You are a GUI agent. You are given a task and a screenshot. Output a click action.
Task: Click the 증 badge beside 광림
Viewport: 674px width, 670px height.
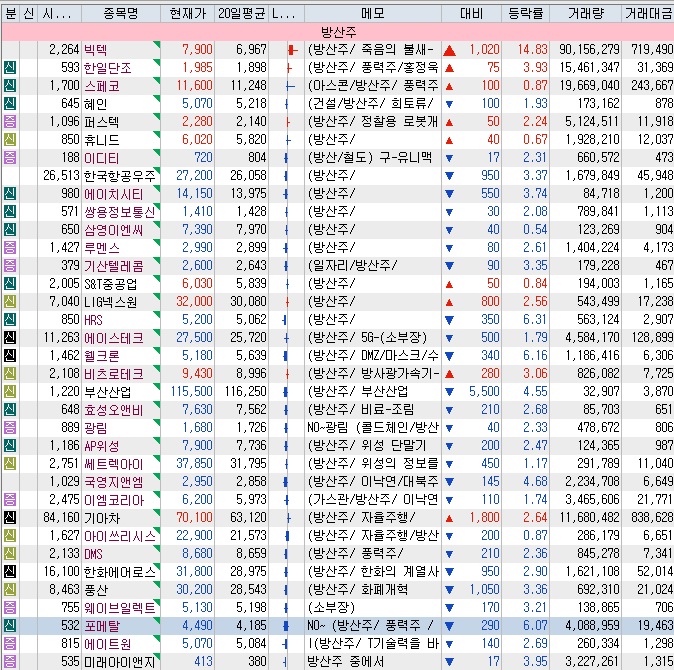10,428
